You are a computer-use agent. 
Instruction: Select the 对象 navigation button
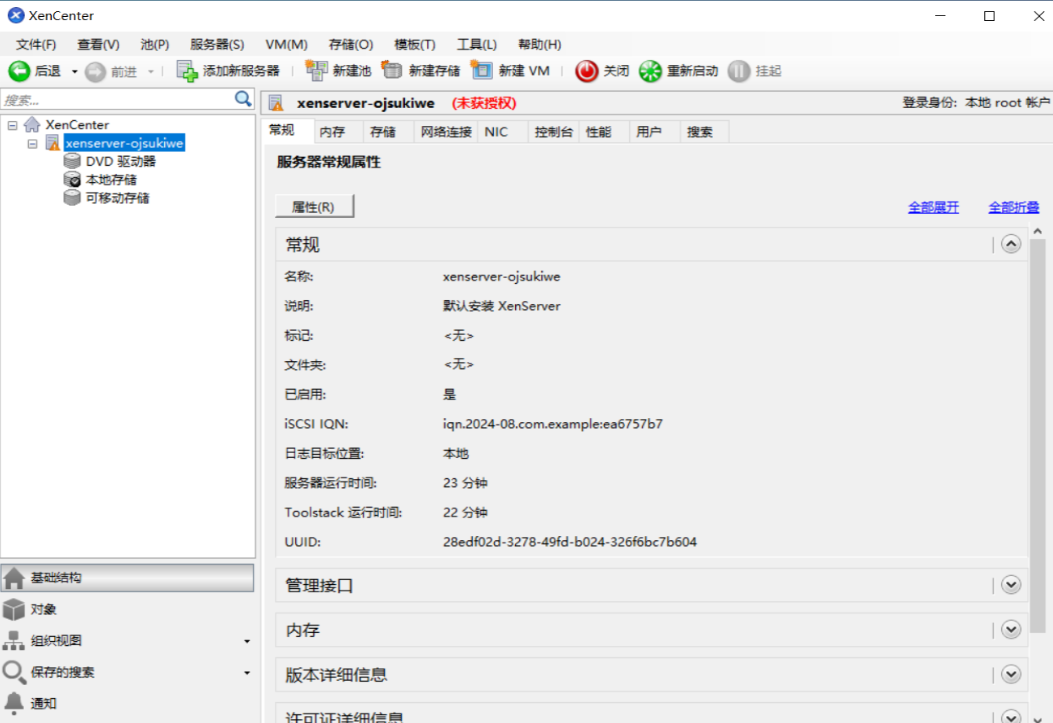click(128, 609)
